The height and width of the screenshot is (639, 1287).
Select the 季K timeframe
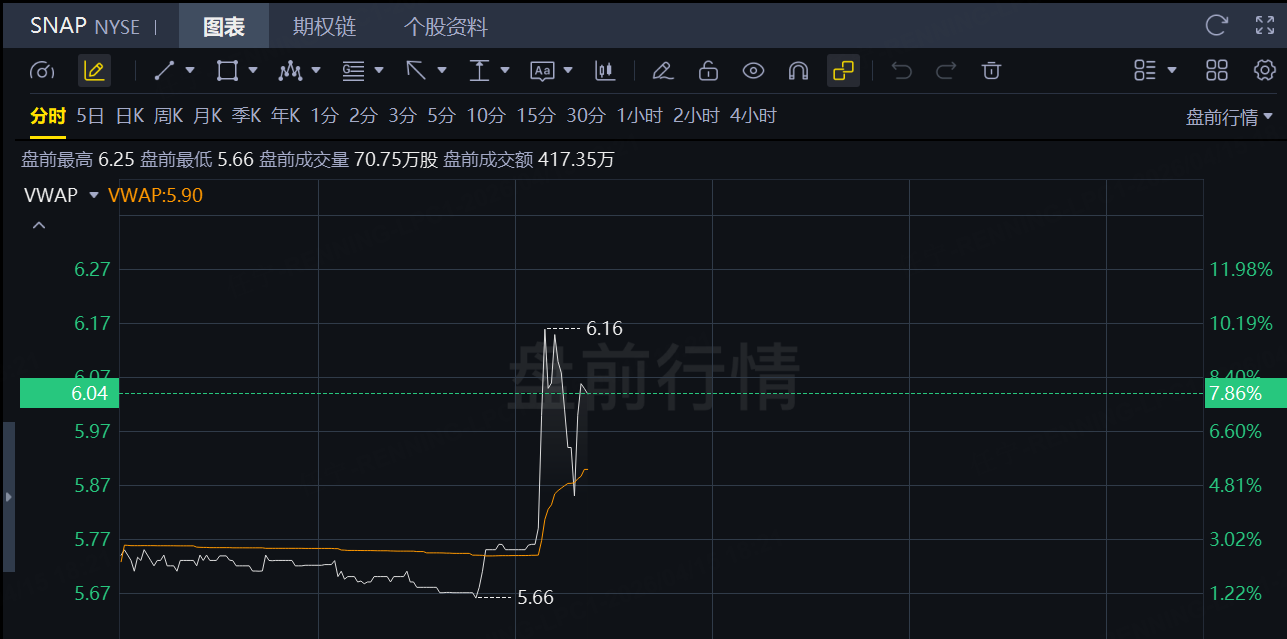click(x=246, y=116)
